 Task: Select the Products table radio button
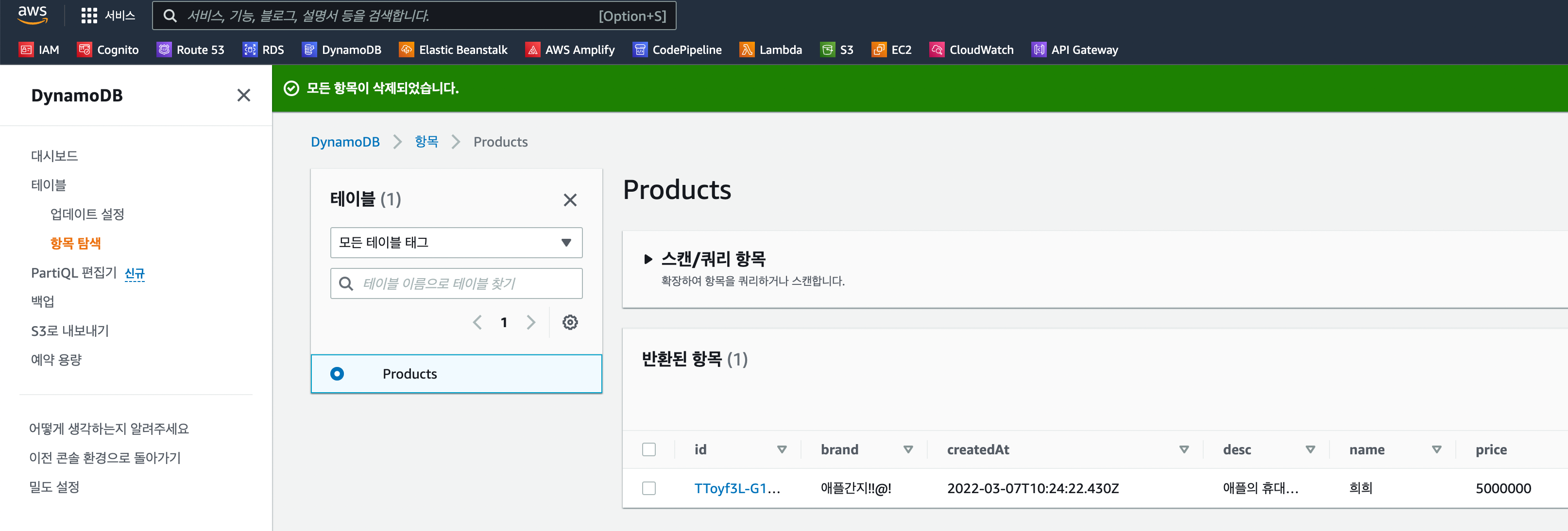point(337,373)
